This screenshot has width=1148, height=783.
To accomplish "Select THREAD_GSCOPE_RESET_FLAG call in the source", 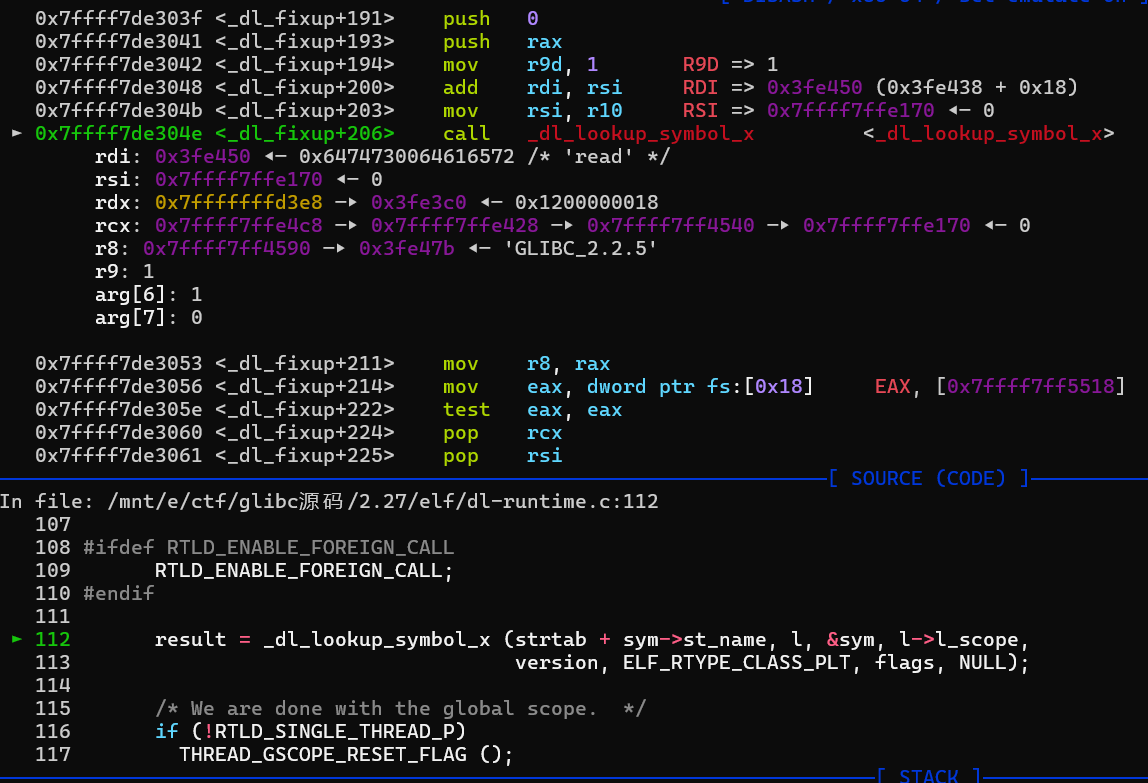I will pos(345,754).
